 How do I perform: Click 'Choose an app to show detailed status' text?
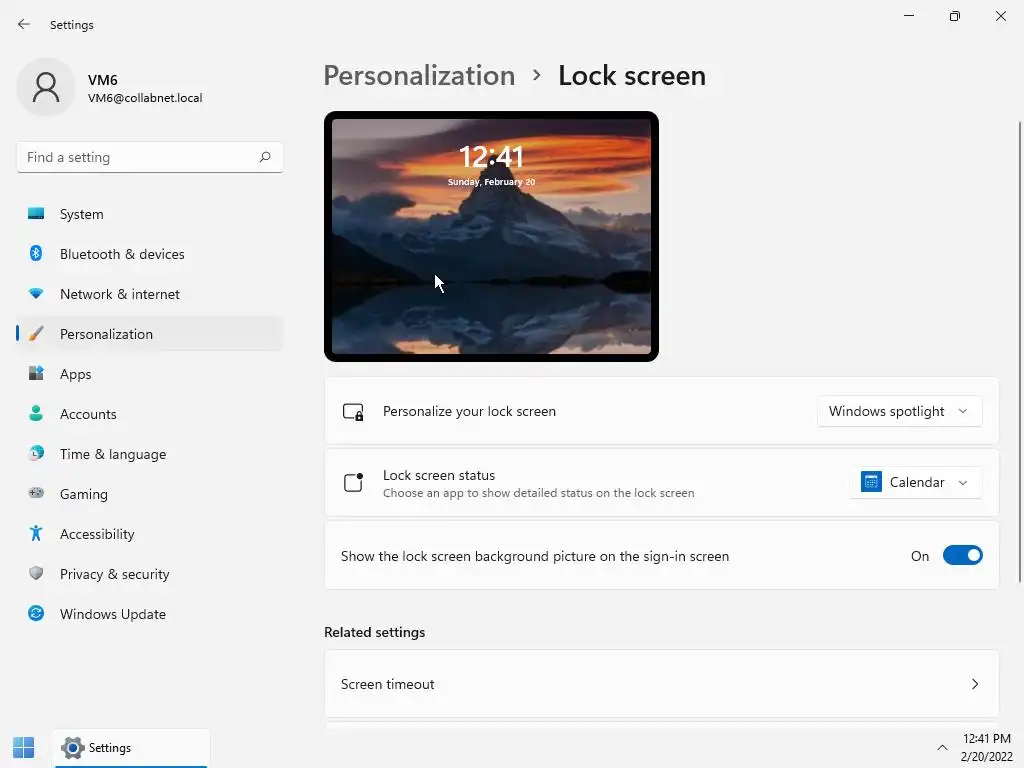pos(538,493)
